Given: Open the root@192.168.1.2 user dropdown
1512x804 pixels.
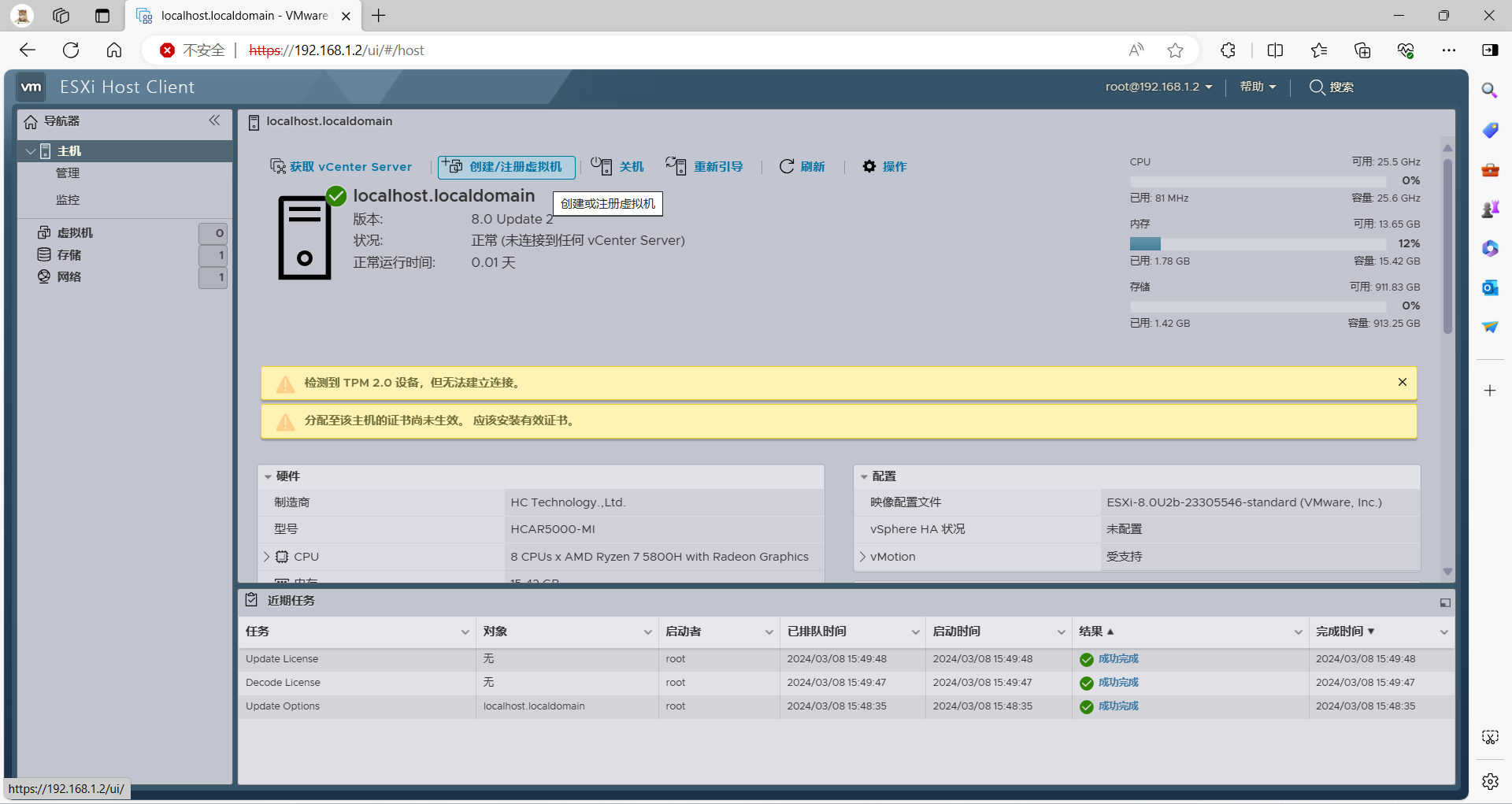Looking at the screenshot, I should pyautogui.click(x=1158, y=87).
